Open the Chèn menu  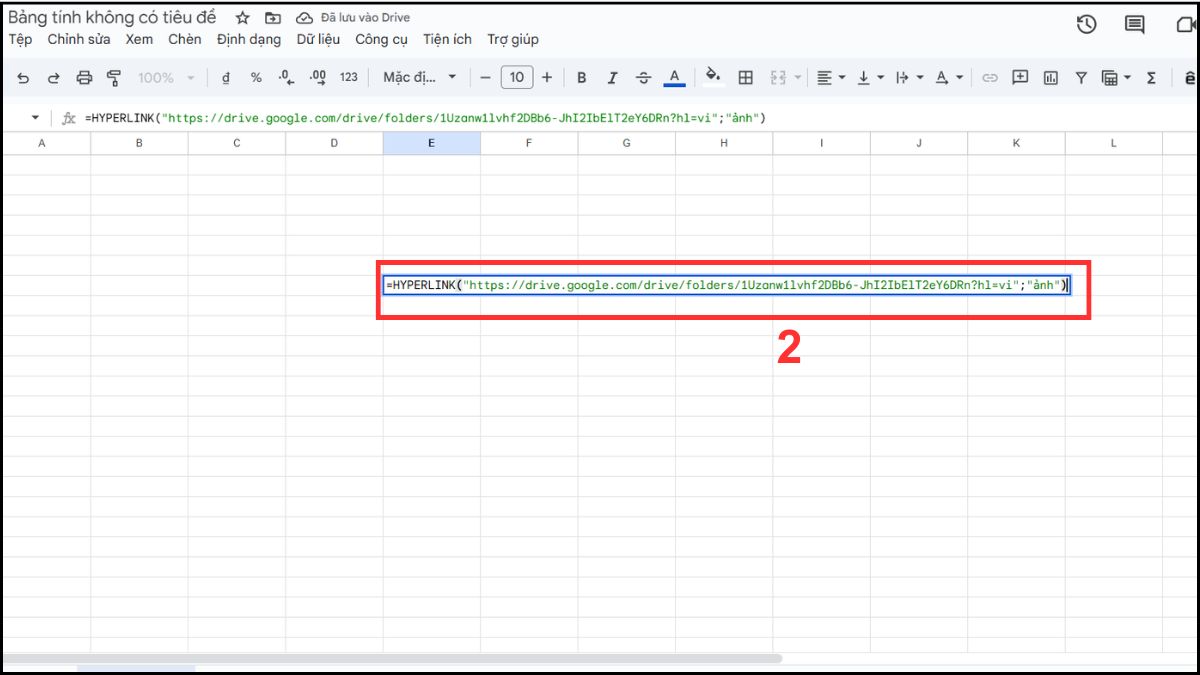185,39
